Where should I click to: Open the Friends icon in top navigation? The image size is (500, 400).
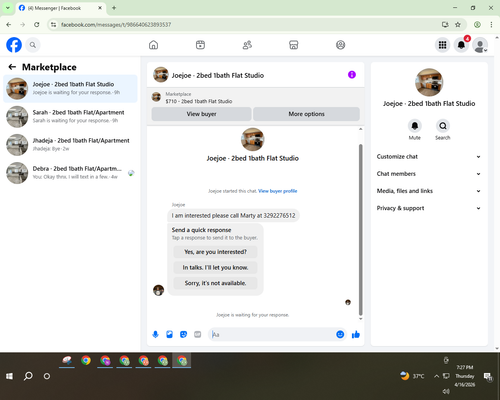(247, 45)
